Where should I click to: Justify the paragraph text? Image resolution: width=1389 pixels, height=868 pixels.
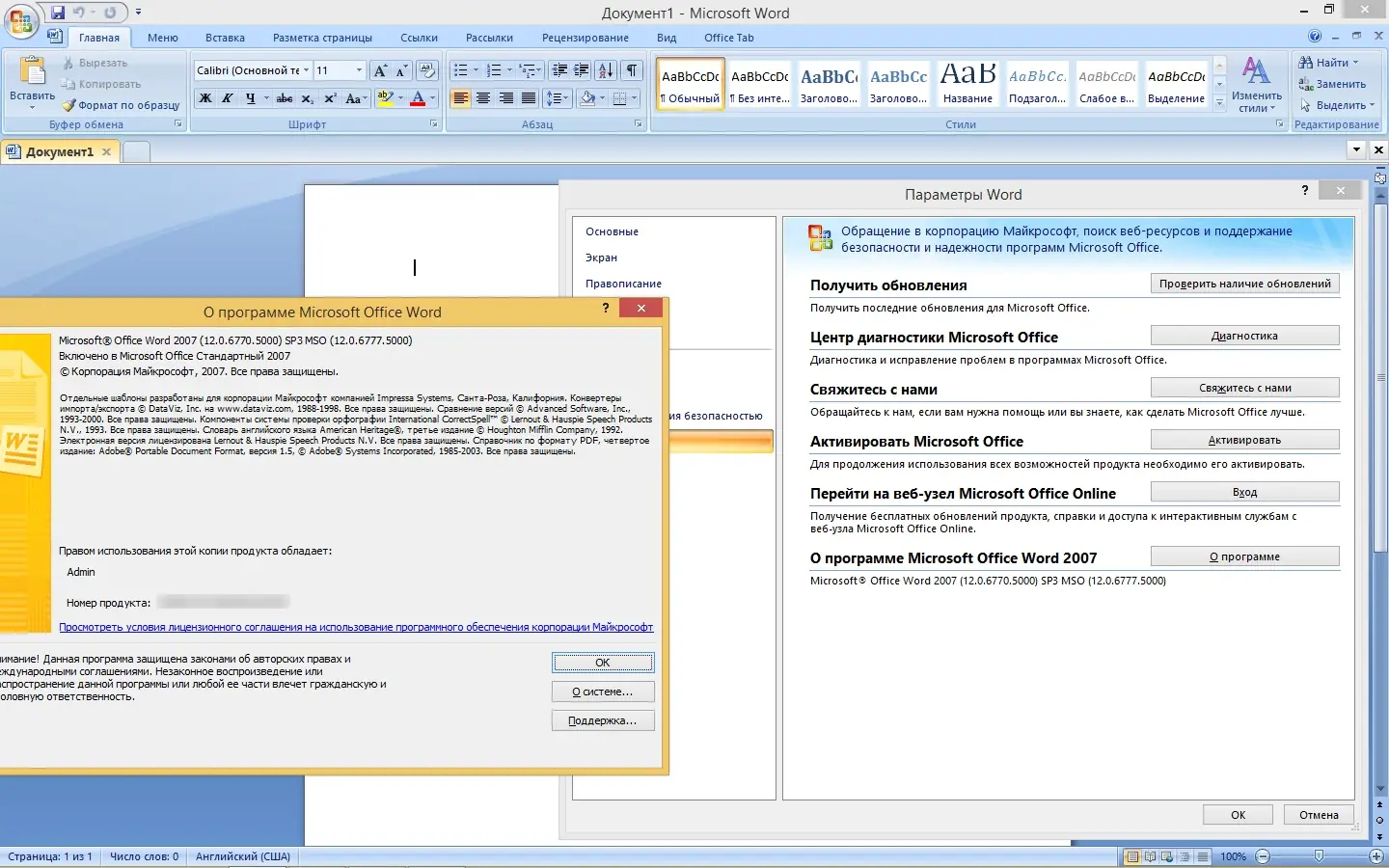click(529, 98)
